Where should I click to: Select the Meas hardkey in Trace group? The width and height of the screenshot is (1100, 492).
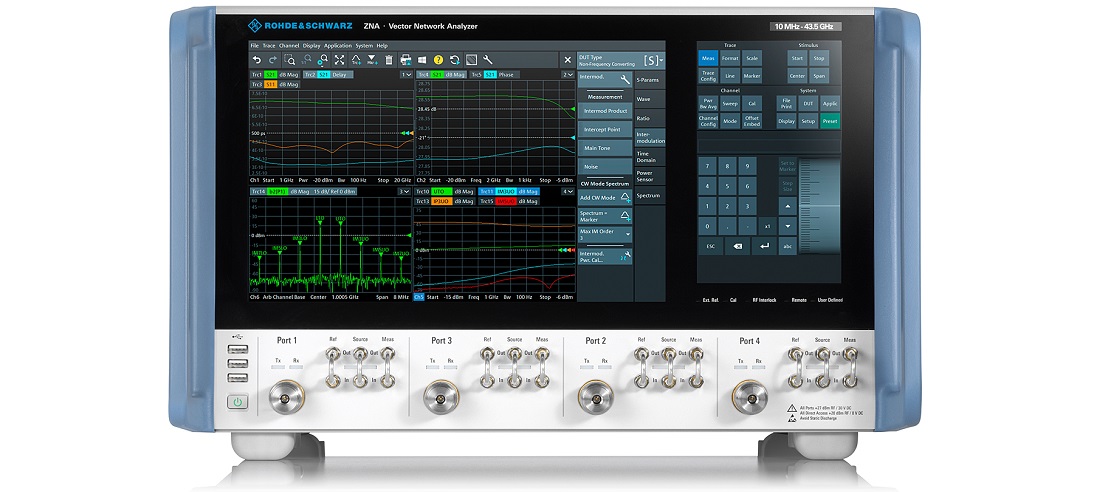tap(708, 58)
